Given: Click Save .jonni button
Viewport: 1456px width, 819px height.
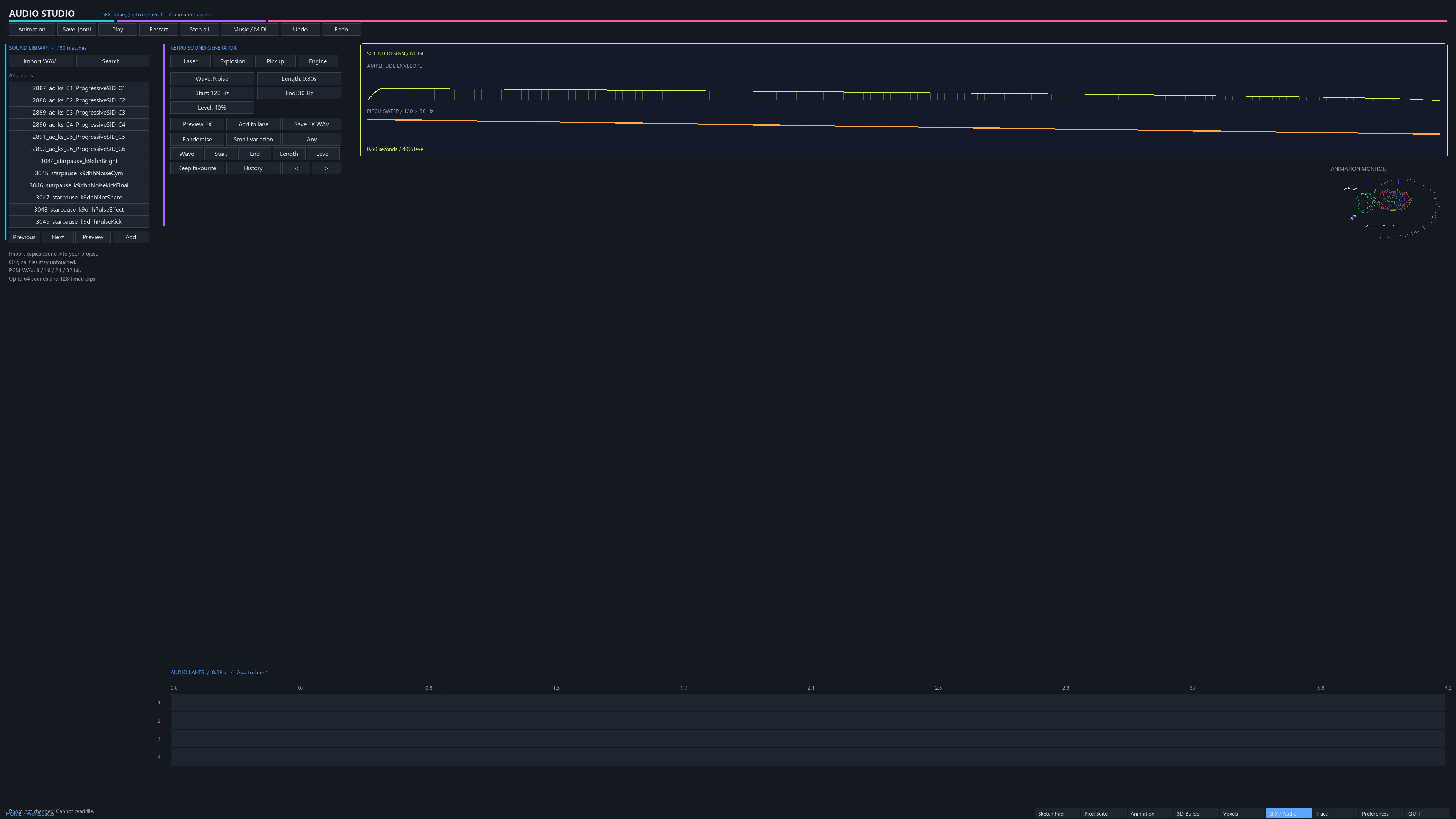Looking at the screenshot, I should [x=76, y=30].
